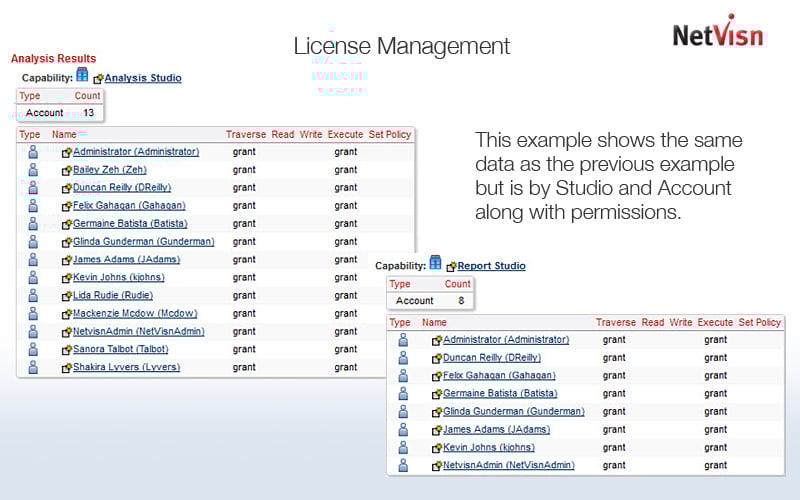The height and width of the screenshot is (500, 800).
Task: Click the Execute grant for Bailey Zeh
Action: point(346,170)
